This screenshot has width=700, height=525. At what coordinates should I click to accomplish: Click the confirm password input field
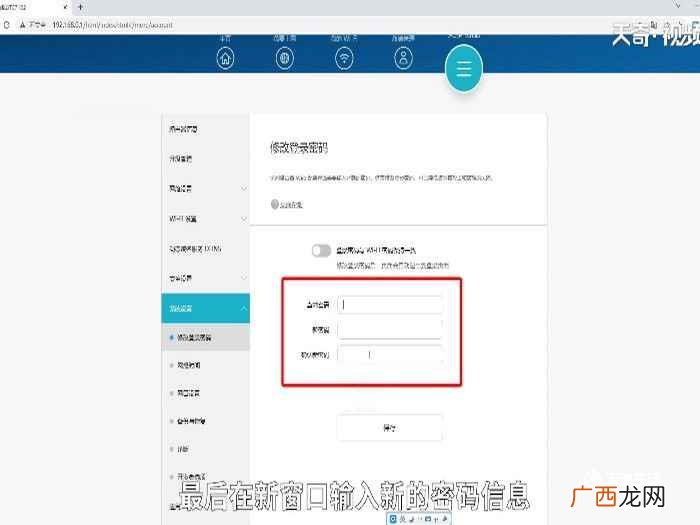(390, 355)
